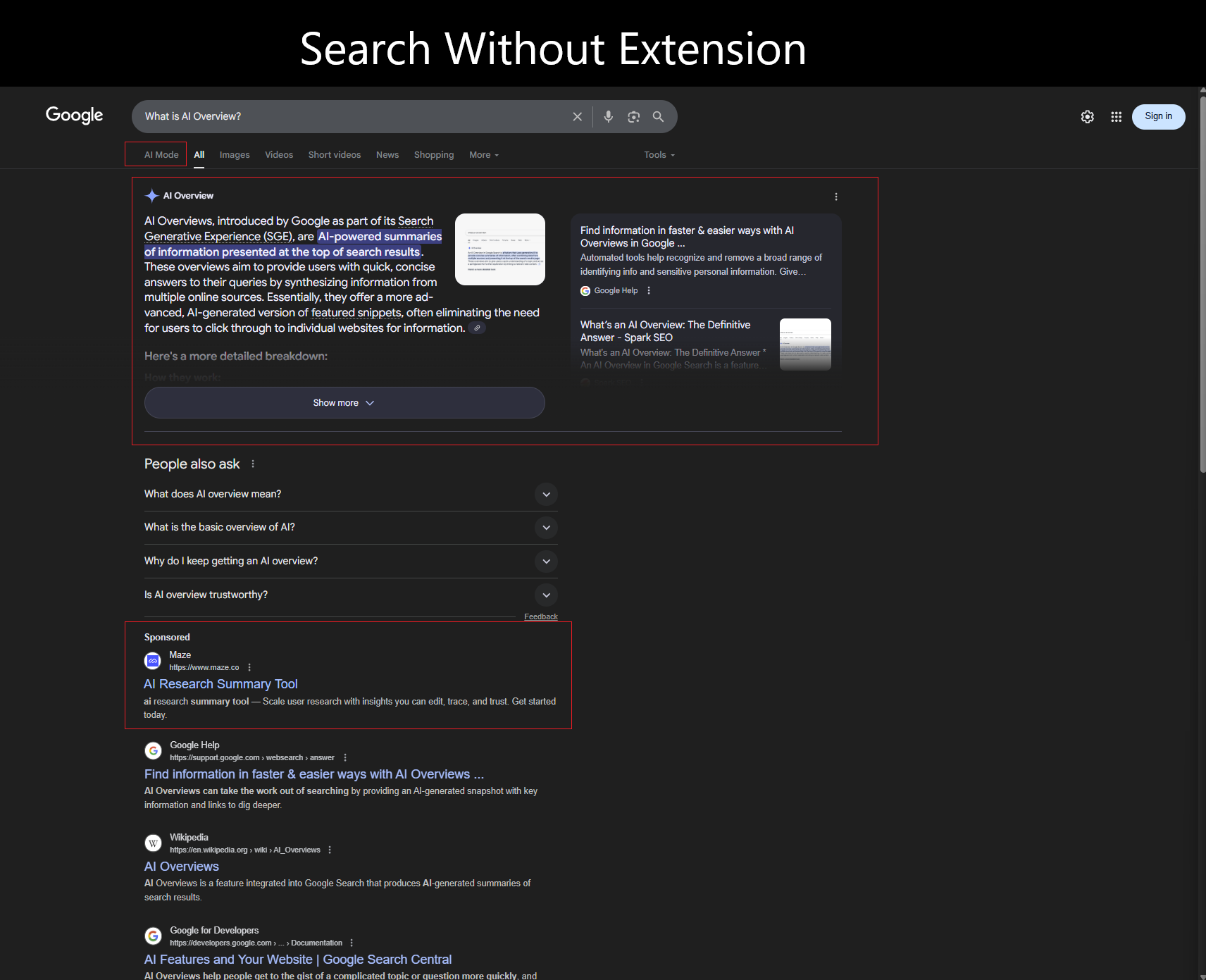This screenshot has height=980, width=1206.
Task: Open the AI Research Summary Tool ad link
Action: 220,684
